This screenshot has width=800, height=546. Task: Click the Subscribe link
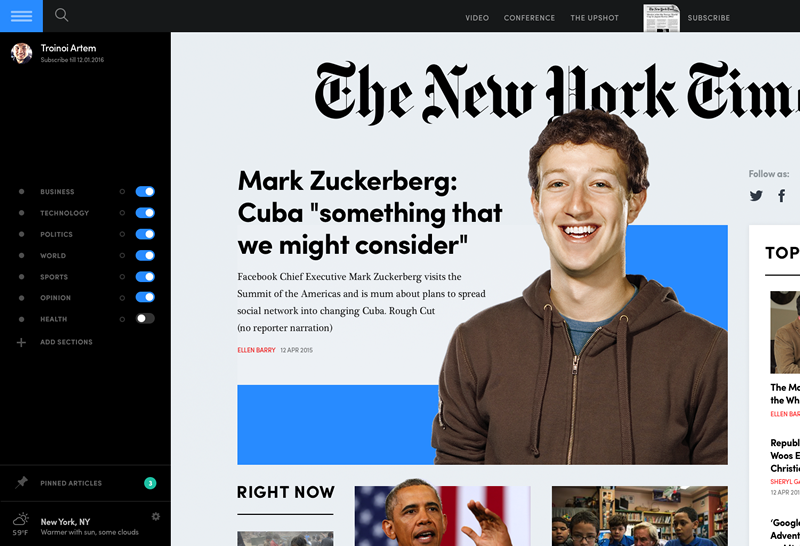[709, 18]
